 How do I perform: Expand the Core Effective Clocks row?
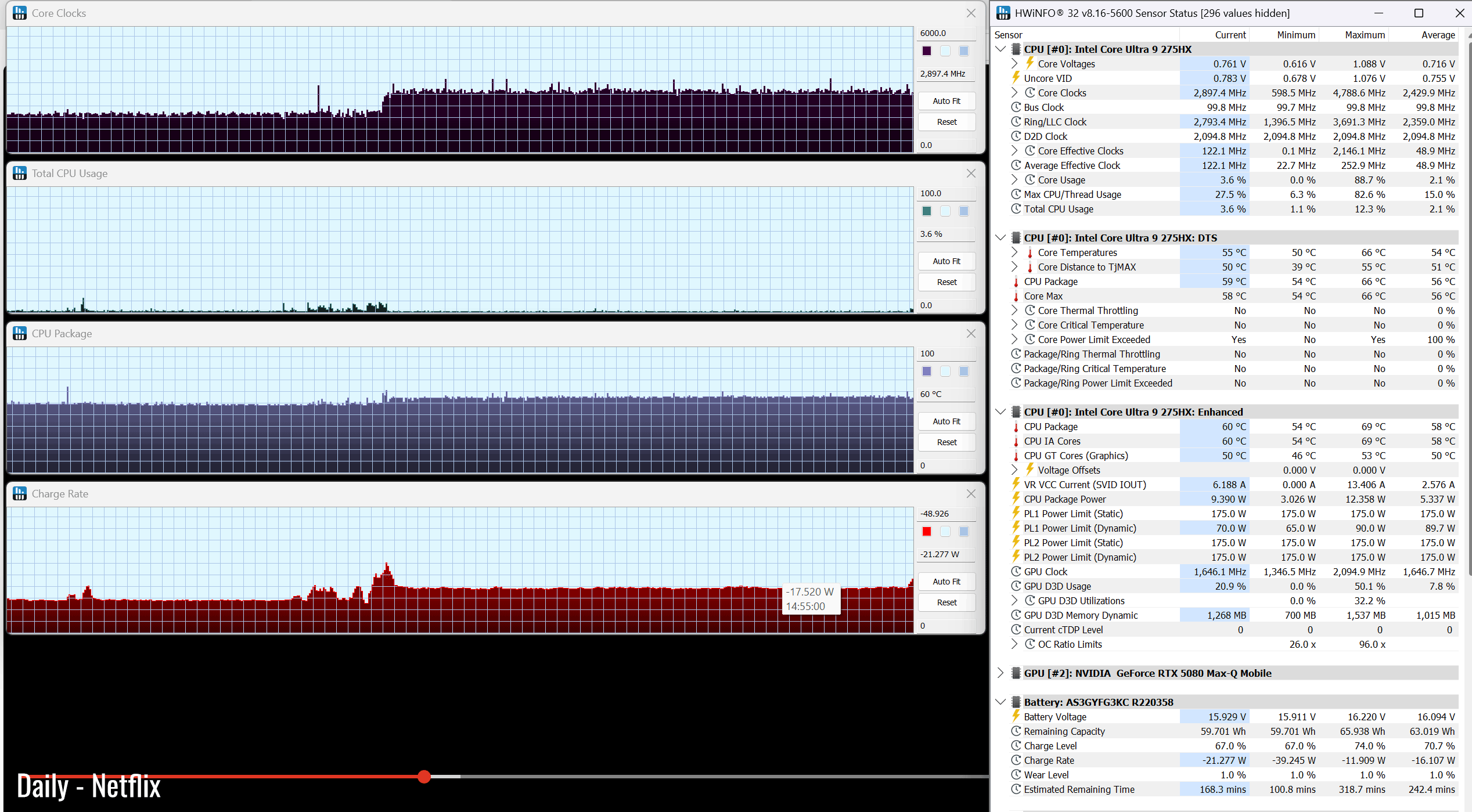coord(1014,151)
